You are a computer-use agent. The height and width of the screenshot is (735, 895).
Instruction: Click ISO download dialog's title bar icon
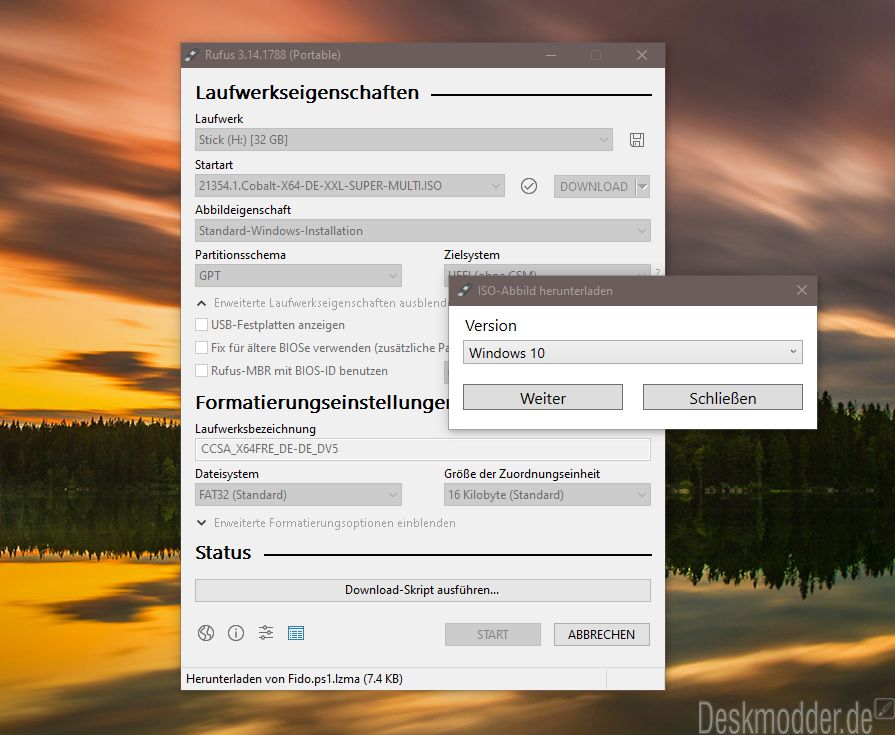(464, 290)
